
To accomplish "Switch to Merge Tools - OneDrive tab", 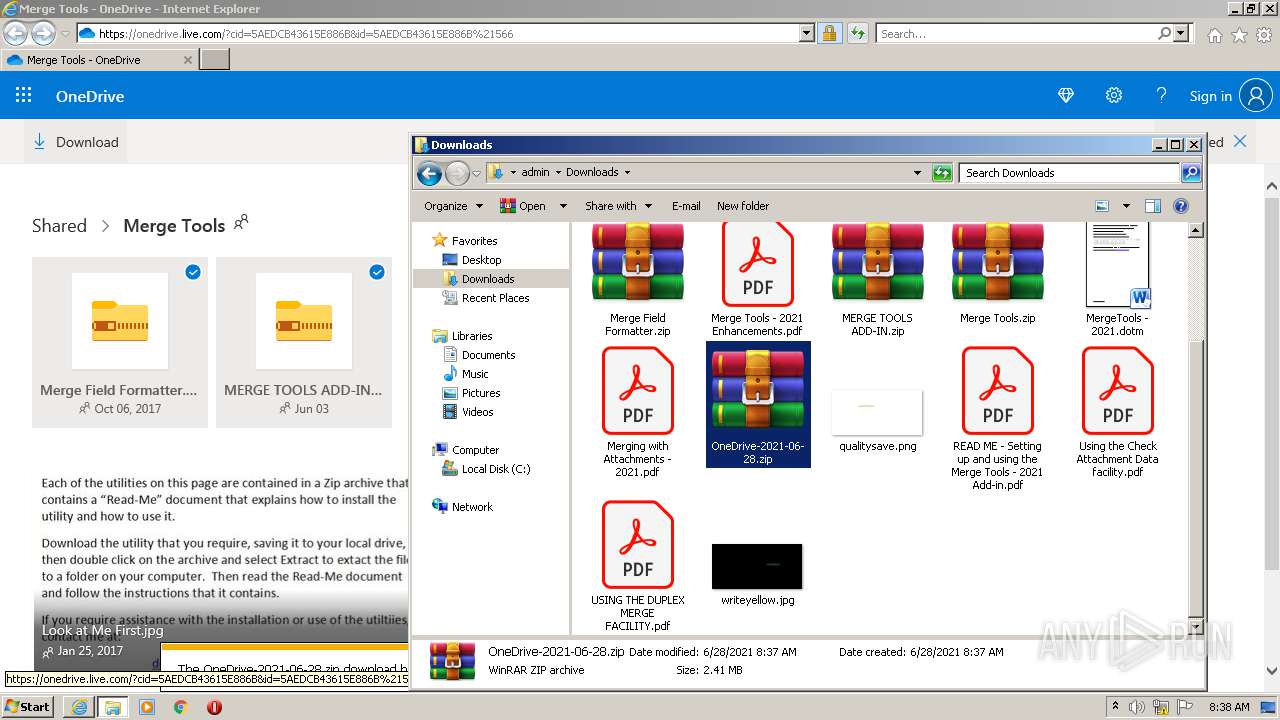I will click(99, 60).
